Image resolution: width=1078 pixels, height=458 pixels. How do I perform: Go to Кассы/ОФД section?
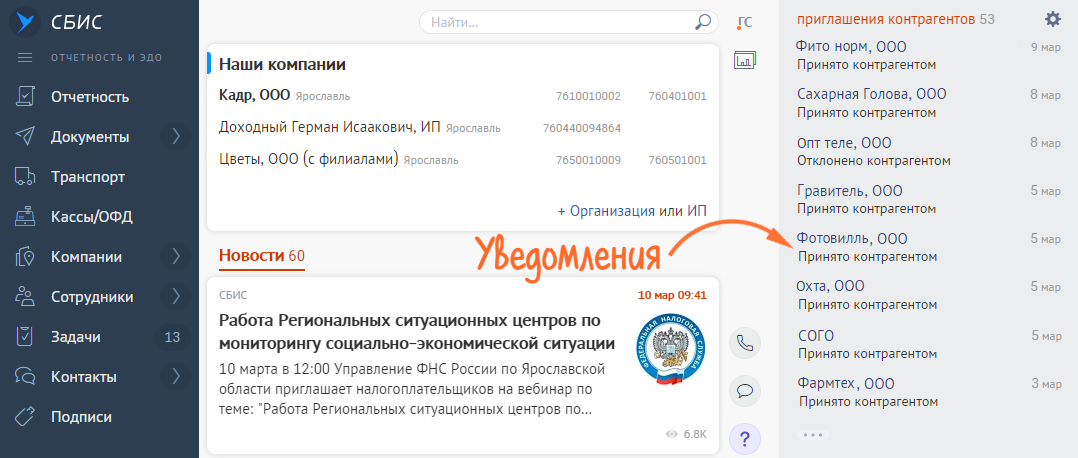pos(91,217)
